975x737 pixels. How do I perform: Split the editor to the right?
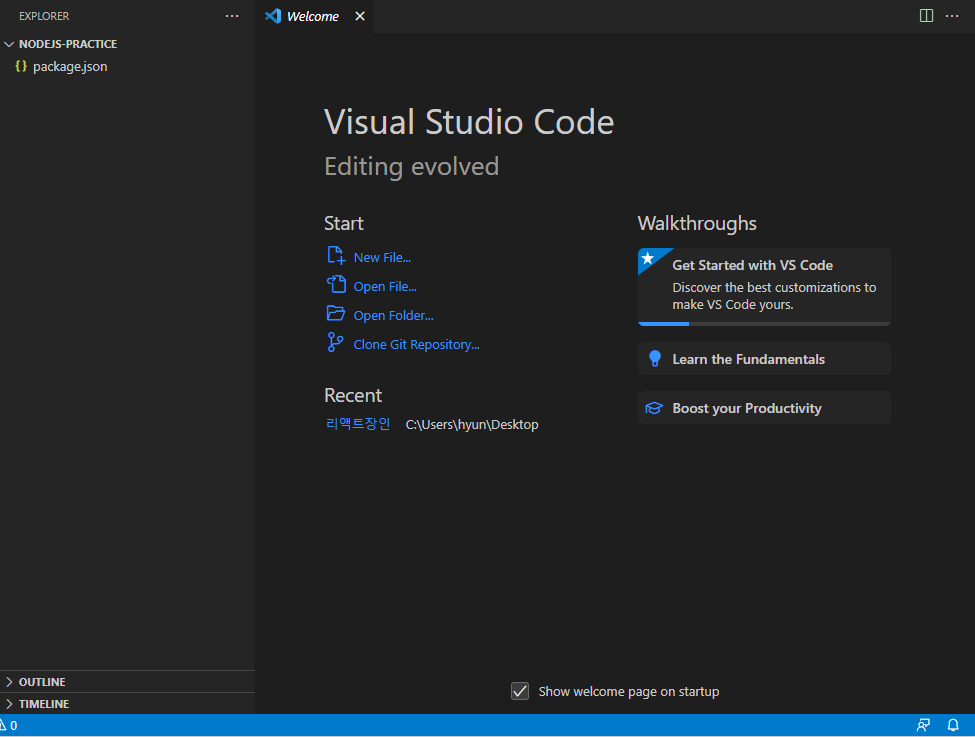(926, 16)
